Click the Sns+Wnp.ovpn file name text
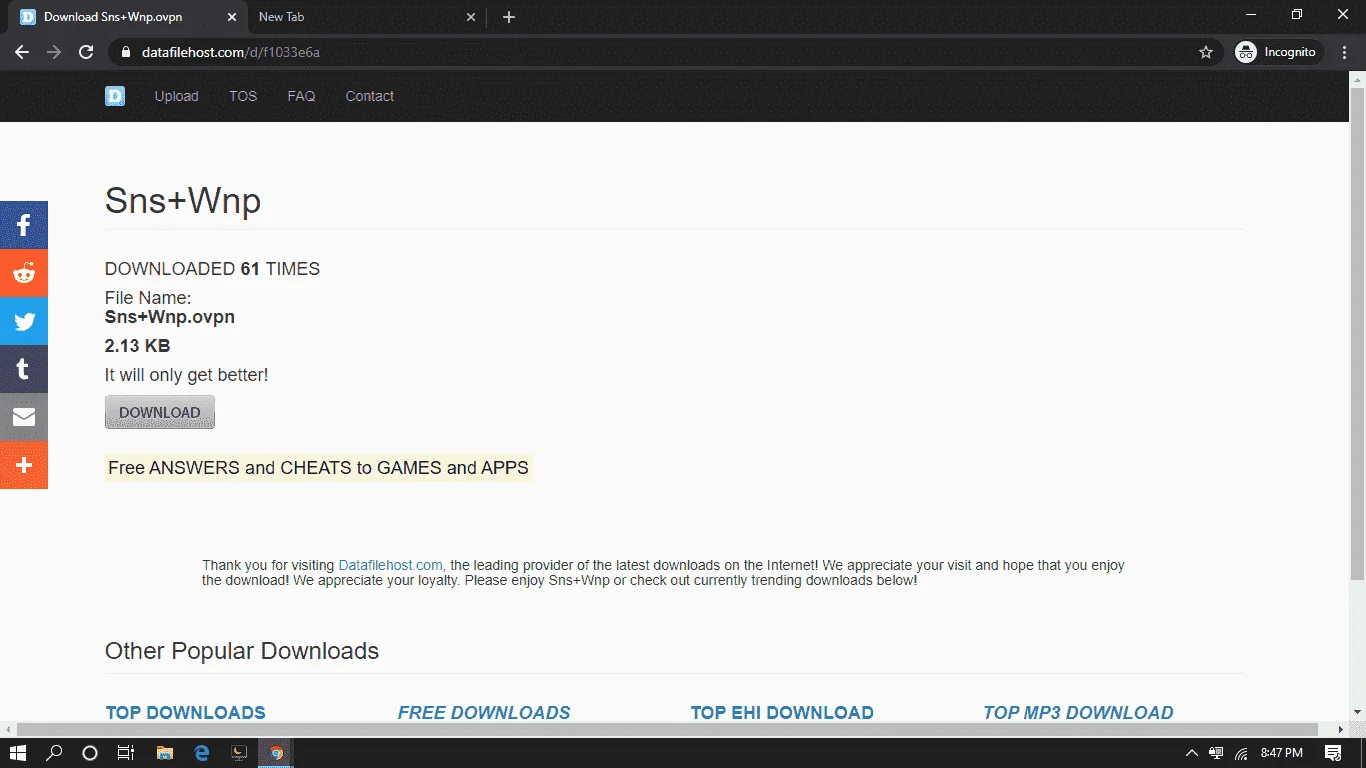The image size is (1366, 768). [170, 317]
